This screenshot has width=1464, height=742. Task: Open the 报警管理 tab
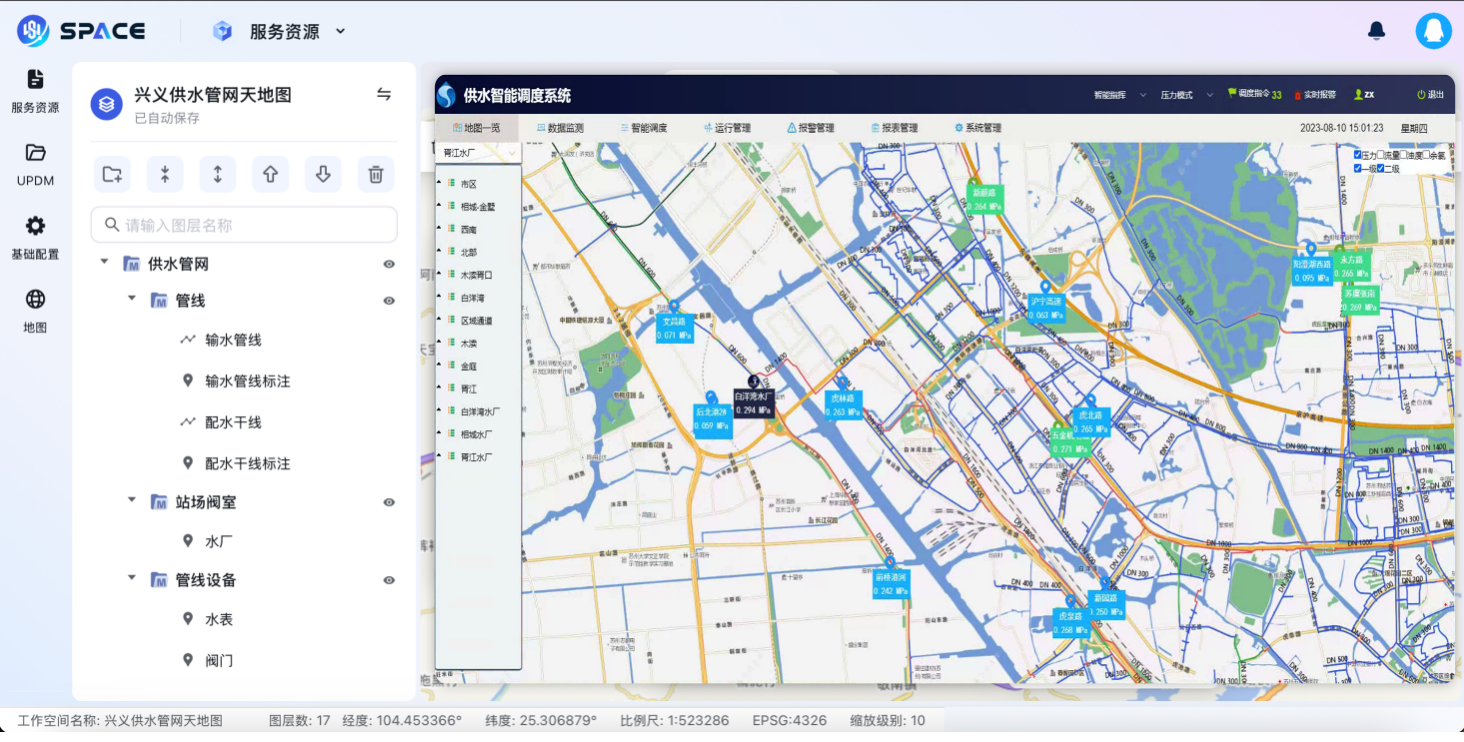point(810,128)
